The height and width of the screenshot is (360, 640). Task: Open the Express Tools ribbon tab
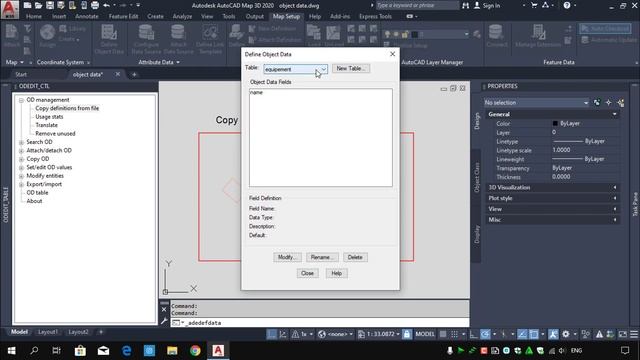375,16
